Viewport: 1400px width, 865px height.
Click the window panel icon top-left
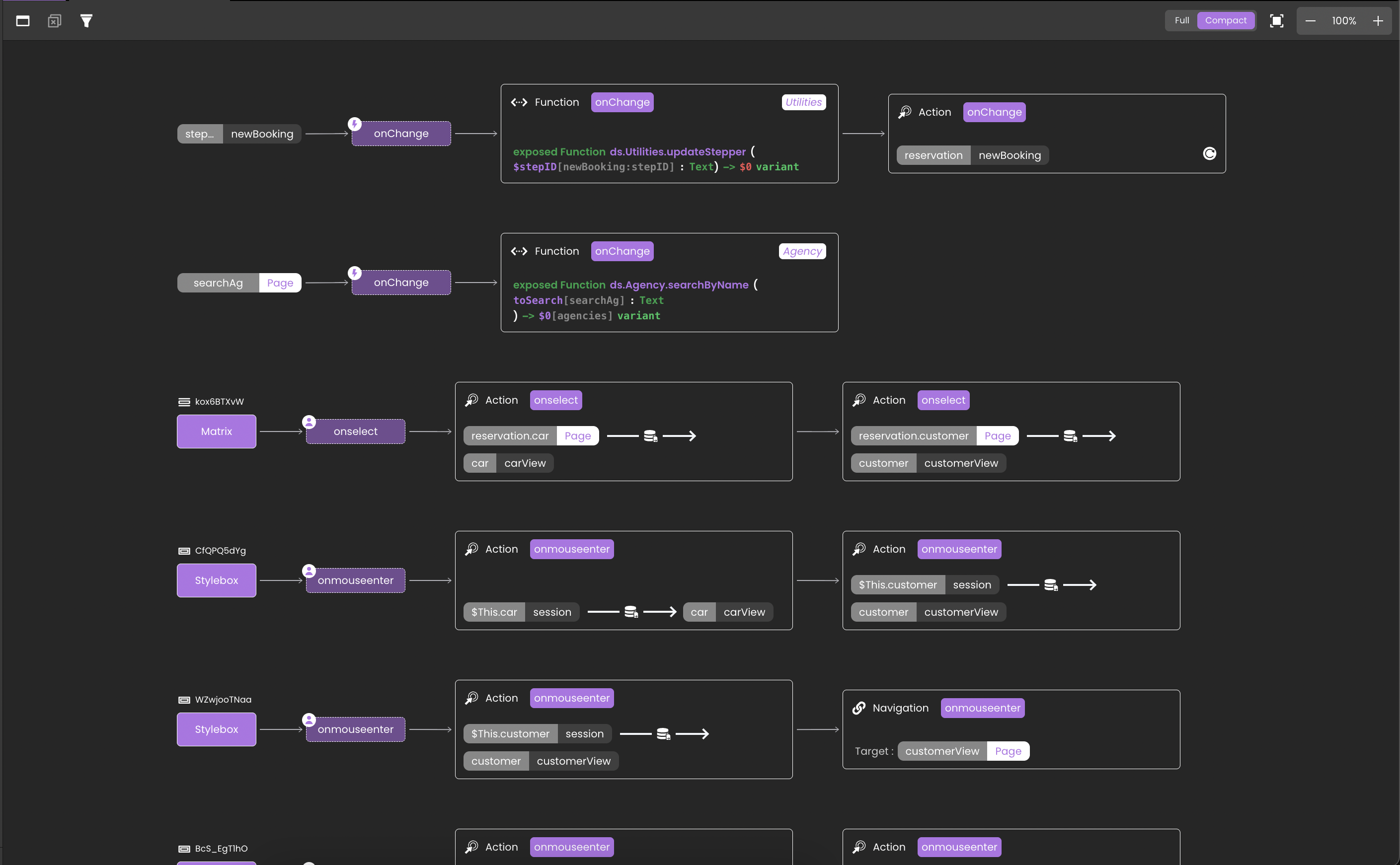23,21
